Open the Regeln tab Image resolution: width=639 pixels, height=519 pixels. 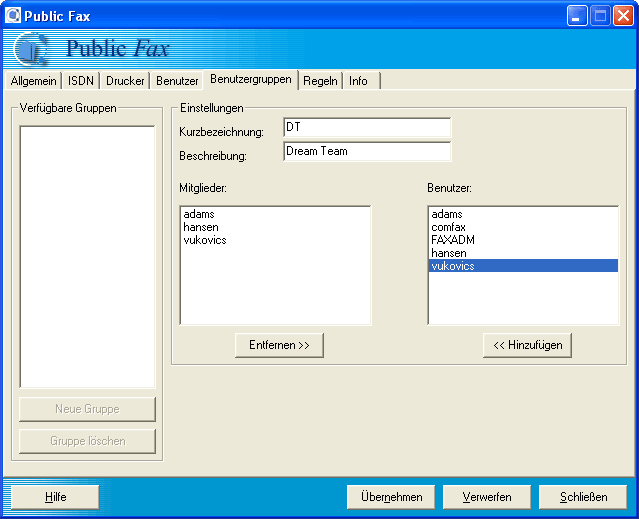coord(320,81)
